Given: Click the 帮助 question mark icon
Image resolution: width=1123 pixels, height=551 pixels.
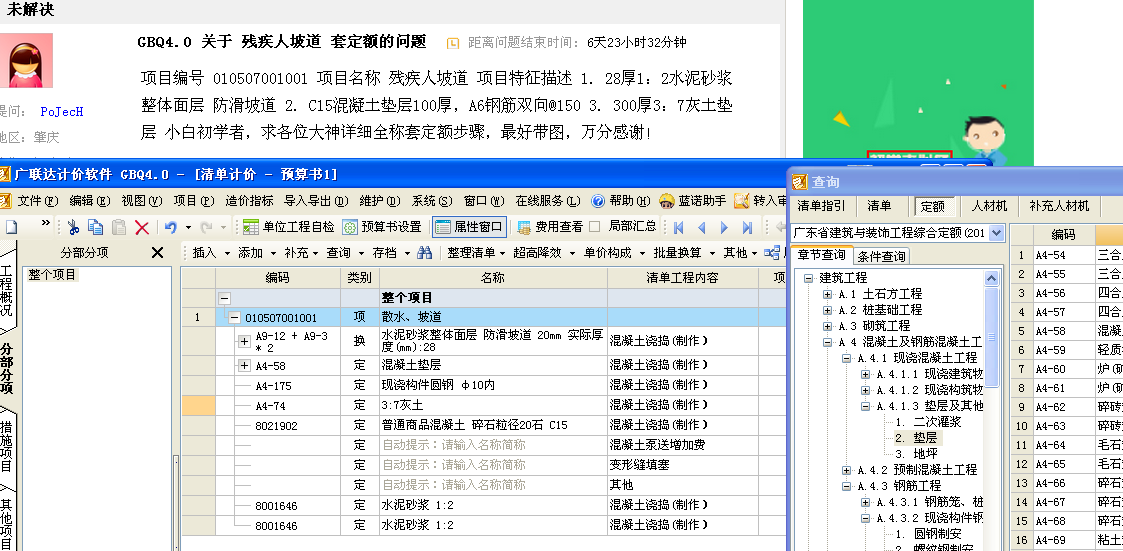Looking at the screenshot, I should pos(598,201).
